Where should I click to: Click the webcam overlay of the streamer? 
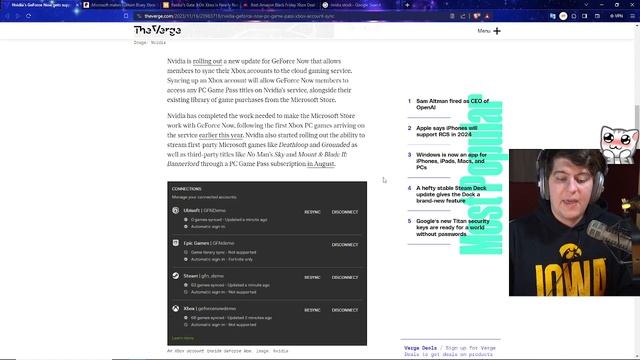pos(574,222)
